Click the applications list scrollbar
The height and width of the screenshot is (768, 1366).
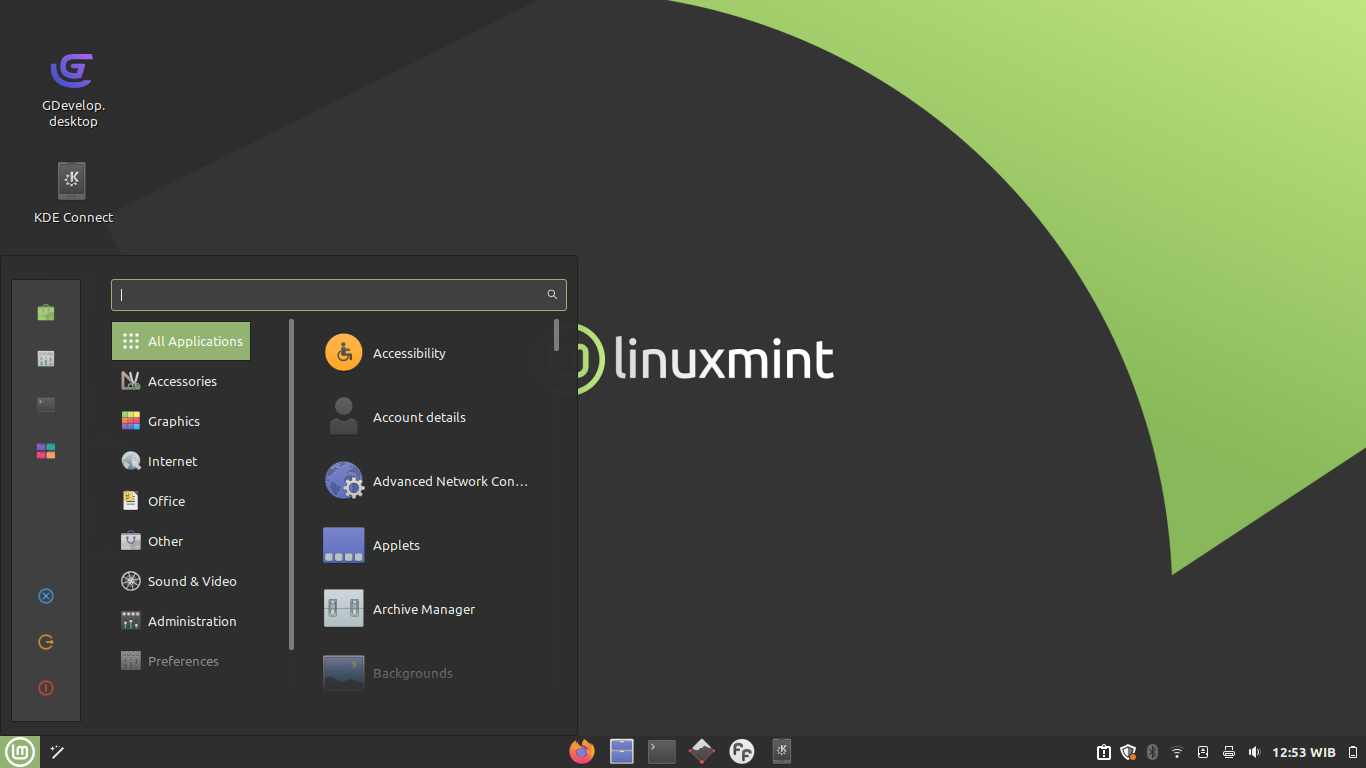click(557, 335)
